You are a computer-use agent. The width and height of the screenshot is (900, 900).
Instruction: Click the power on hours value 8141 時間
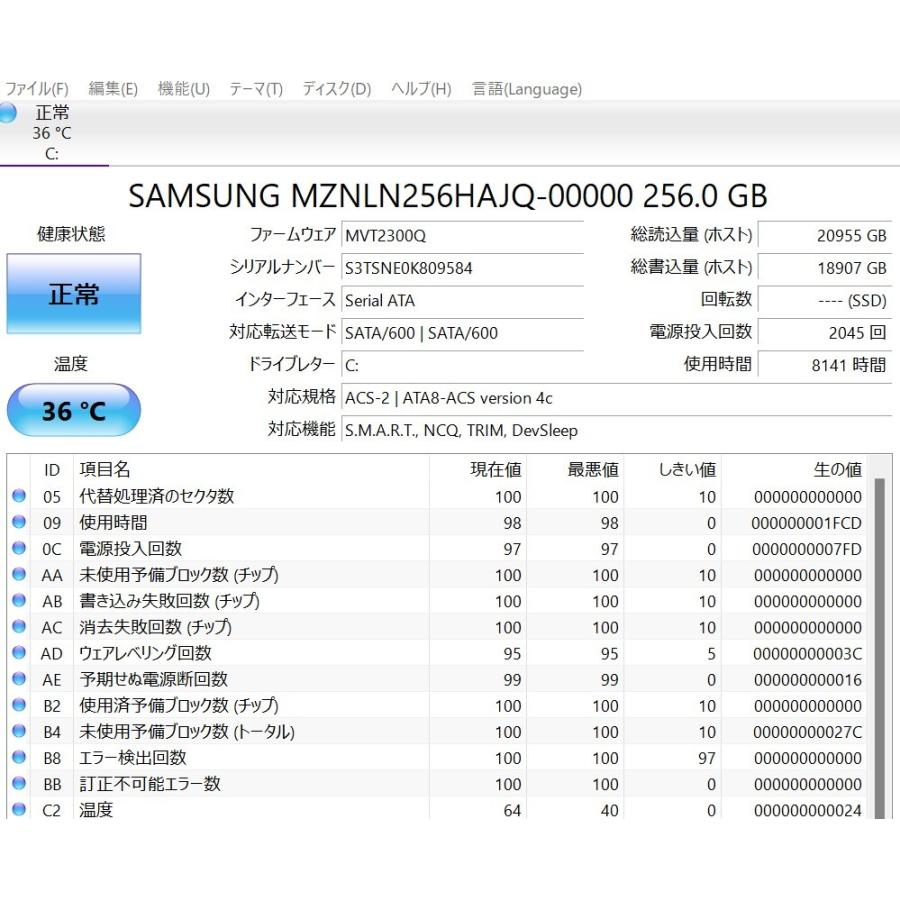825,365
